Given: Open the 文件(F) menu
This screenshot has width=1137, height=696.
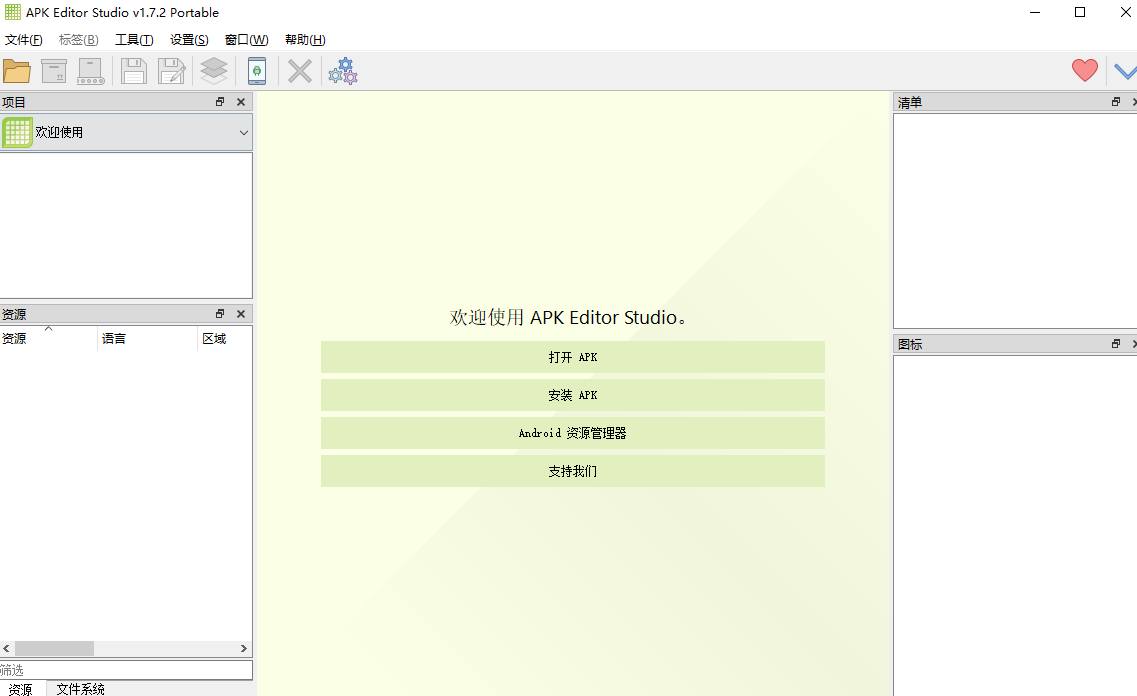Looking at the screenshot, I should (23, 40).
